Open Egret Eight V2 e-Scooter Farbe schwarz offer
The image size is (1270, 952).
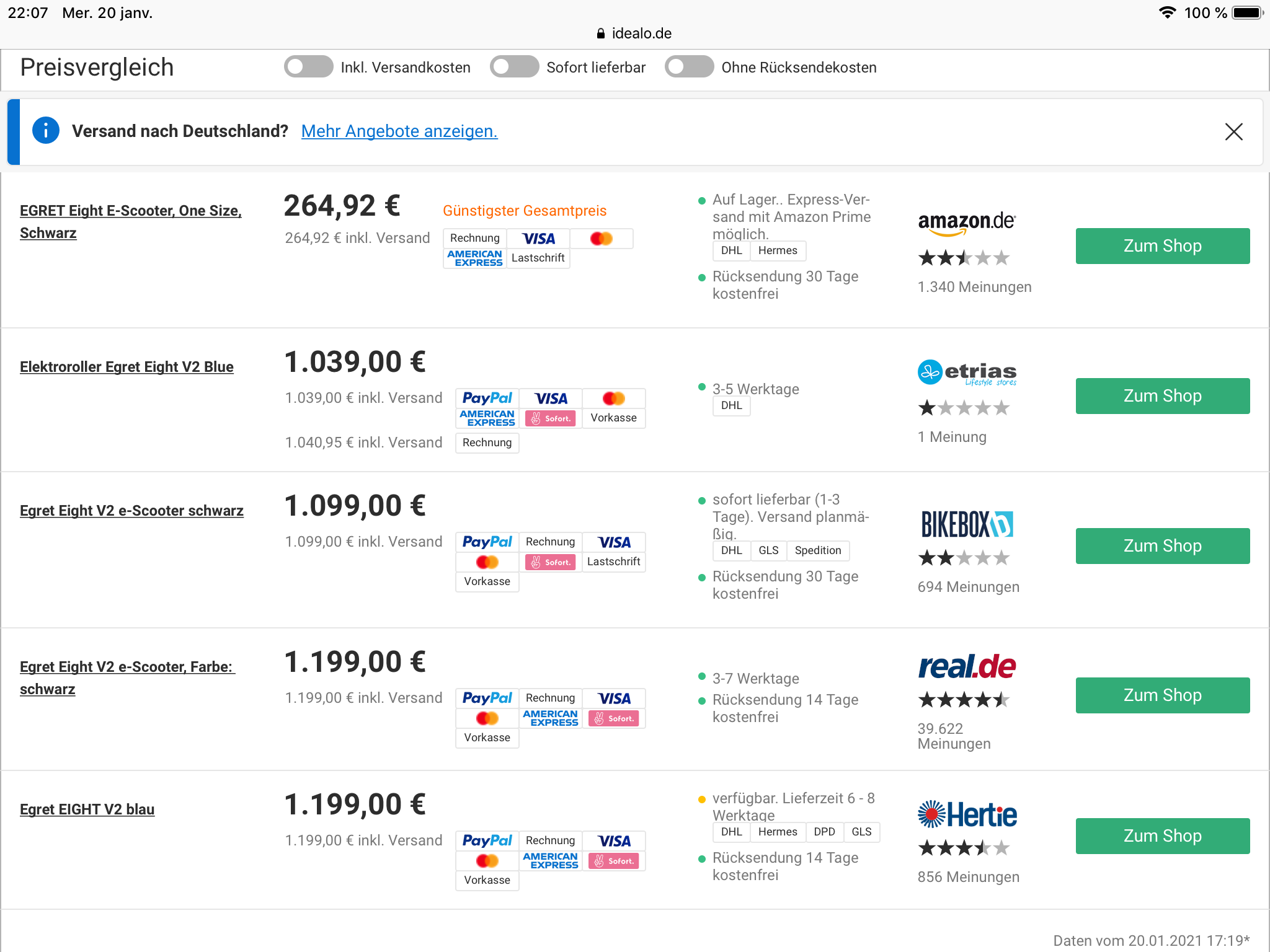click(128, 678)
